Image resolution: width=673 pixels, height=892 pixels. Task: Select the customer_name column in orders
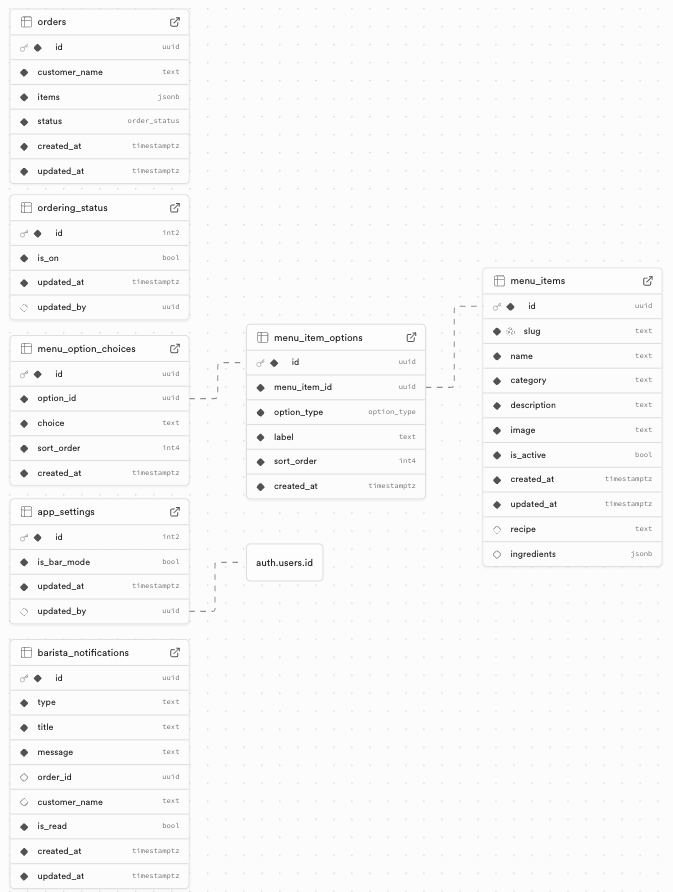click(x=70, y=72)
